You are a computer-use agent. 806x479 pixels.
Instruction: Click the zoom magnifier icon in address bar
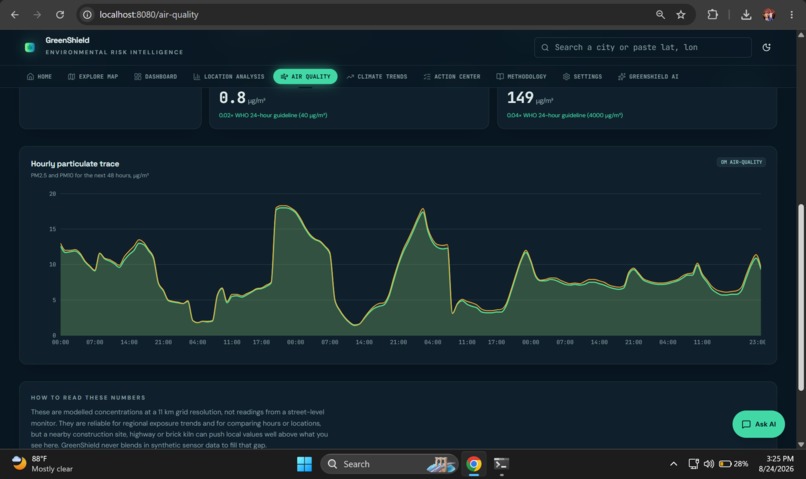pyautogui.click(x=661, y=14)
